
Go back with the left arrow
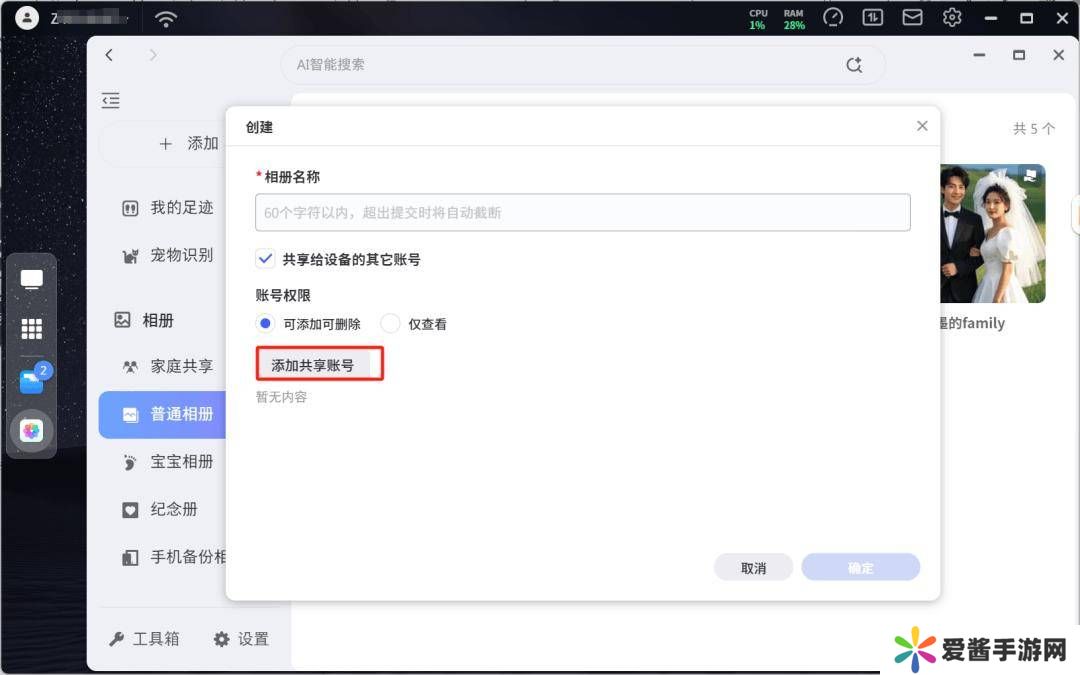click(110, 56)
